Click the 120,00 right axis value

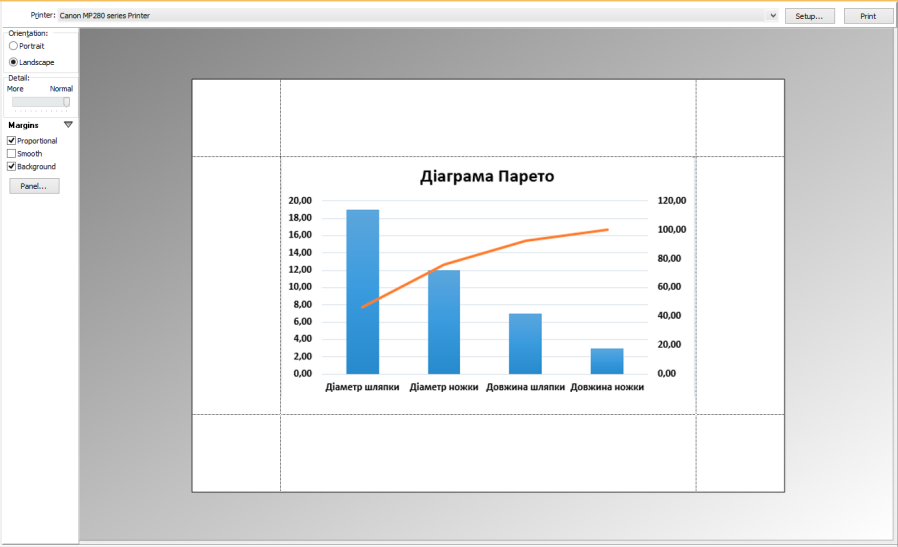tap(672, 200)
